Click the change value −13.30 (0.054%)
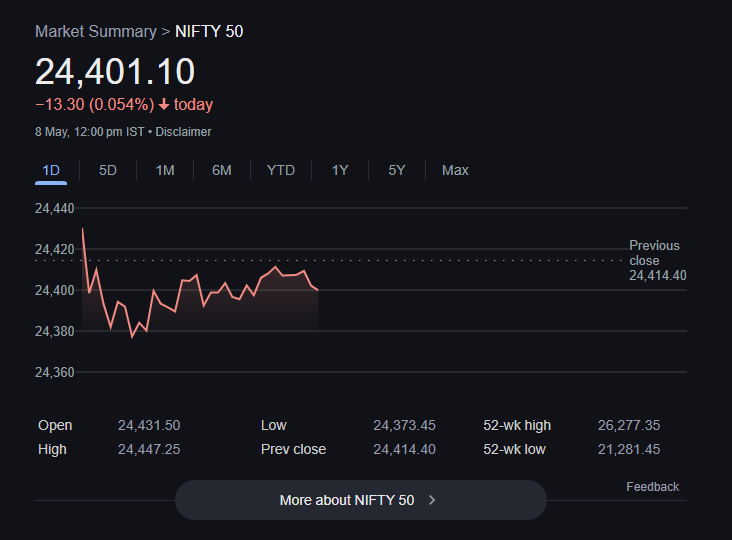This screenshot has height=540, width=732. pyautogui.click(x=95, y=104)
